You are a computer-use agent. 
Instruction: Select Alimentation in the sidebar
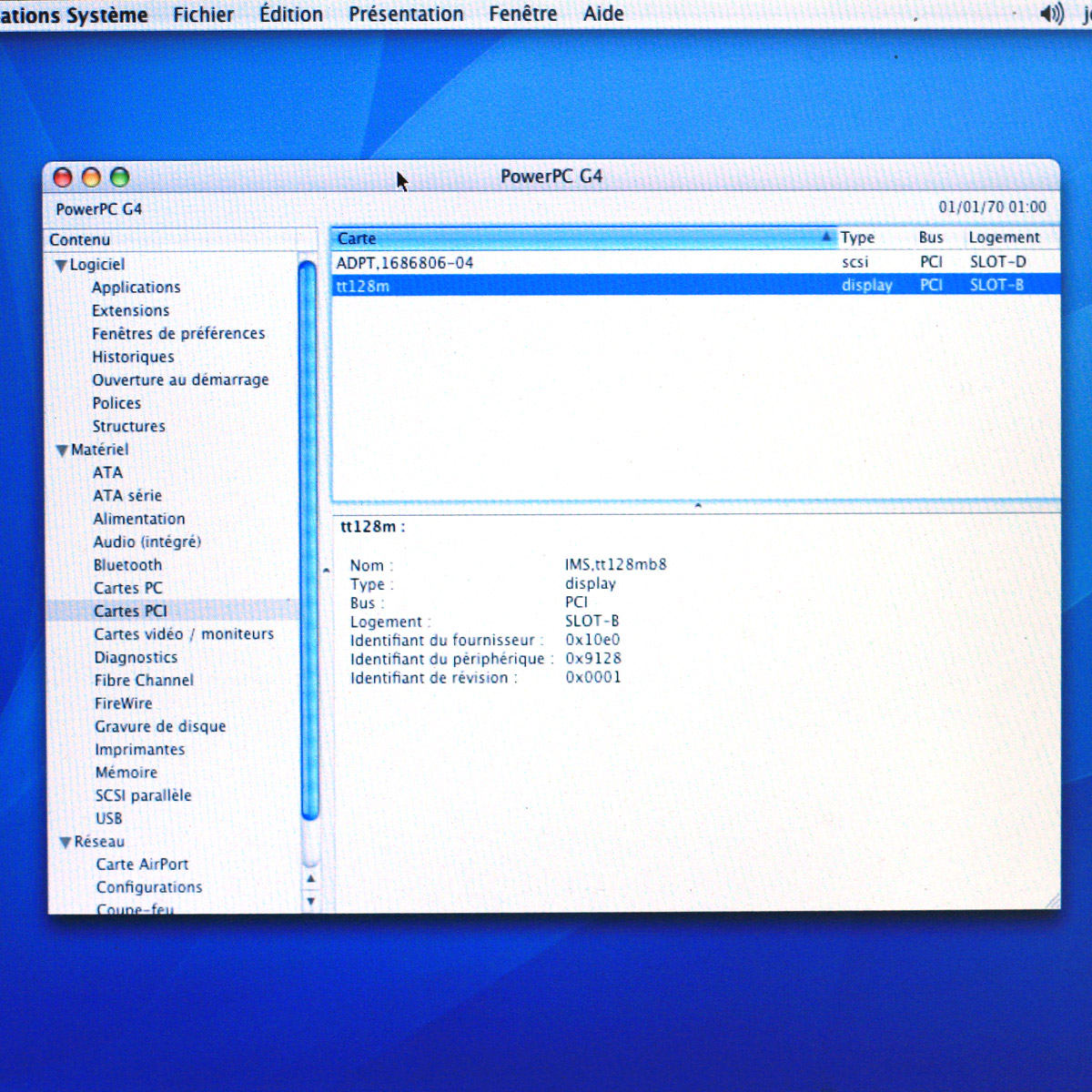139,519
